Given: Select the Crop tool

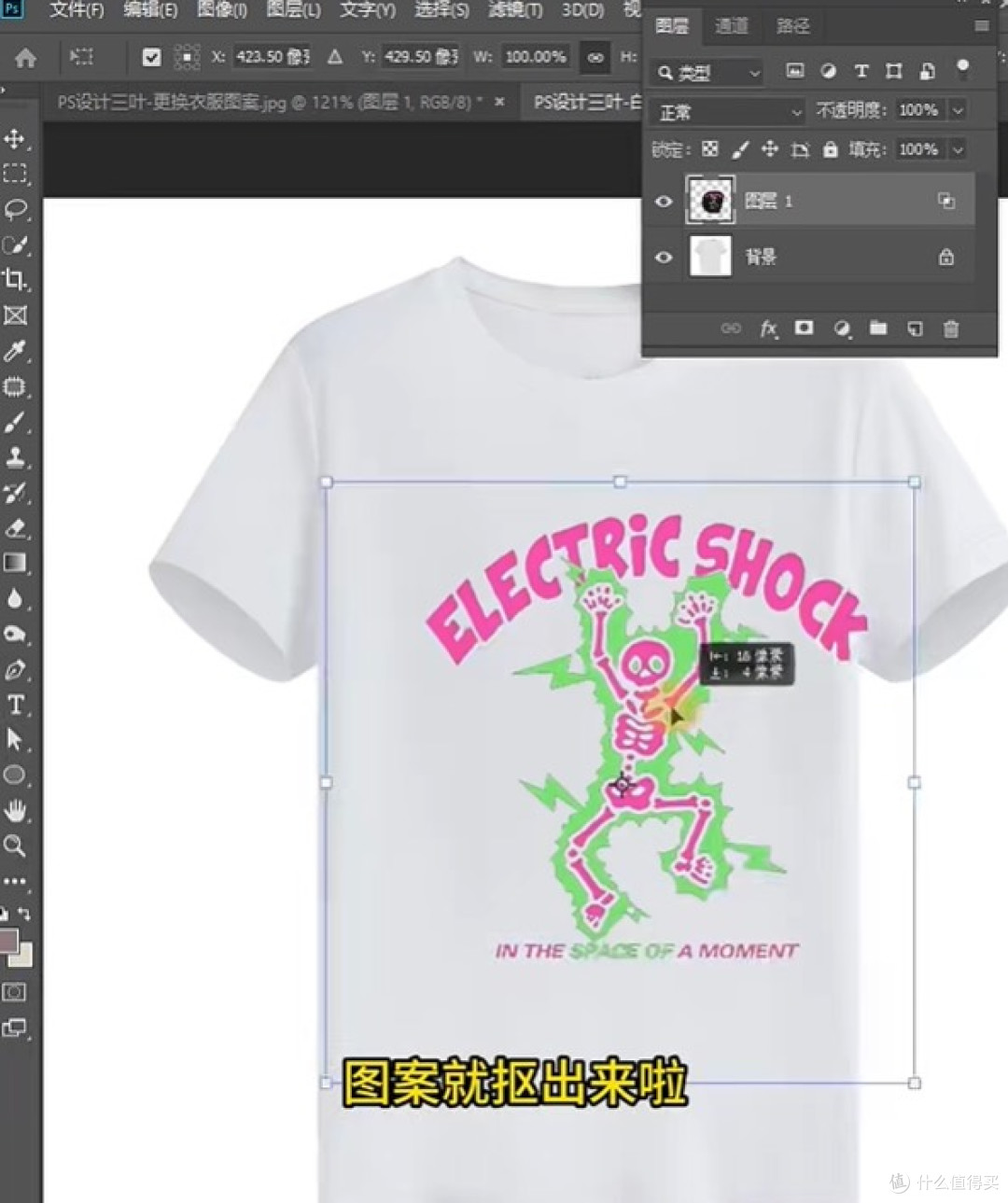Looking at the screenshot, I should pyautogui.click(x=14, y=279).
